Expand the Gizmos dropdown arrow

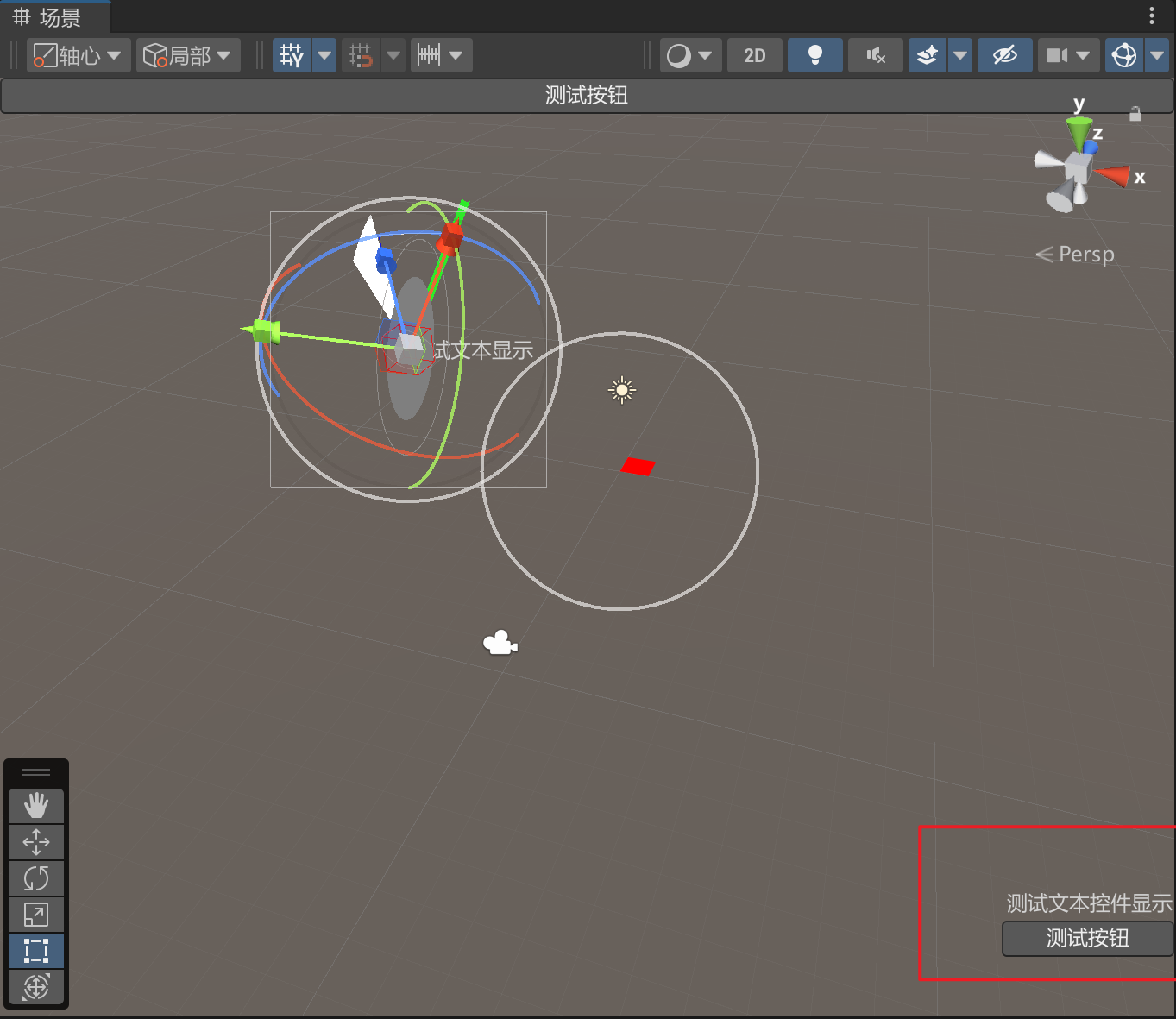click(x=1157, y=56)
